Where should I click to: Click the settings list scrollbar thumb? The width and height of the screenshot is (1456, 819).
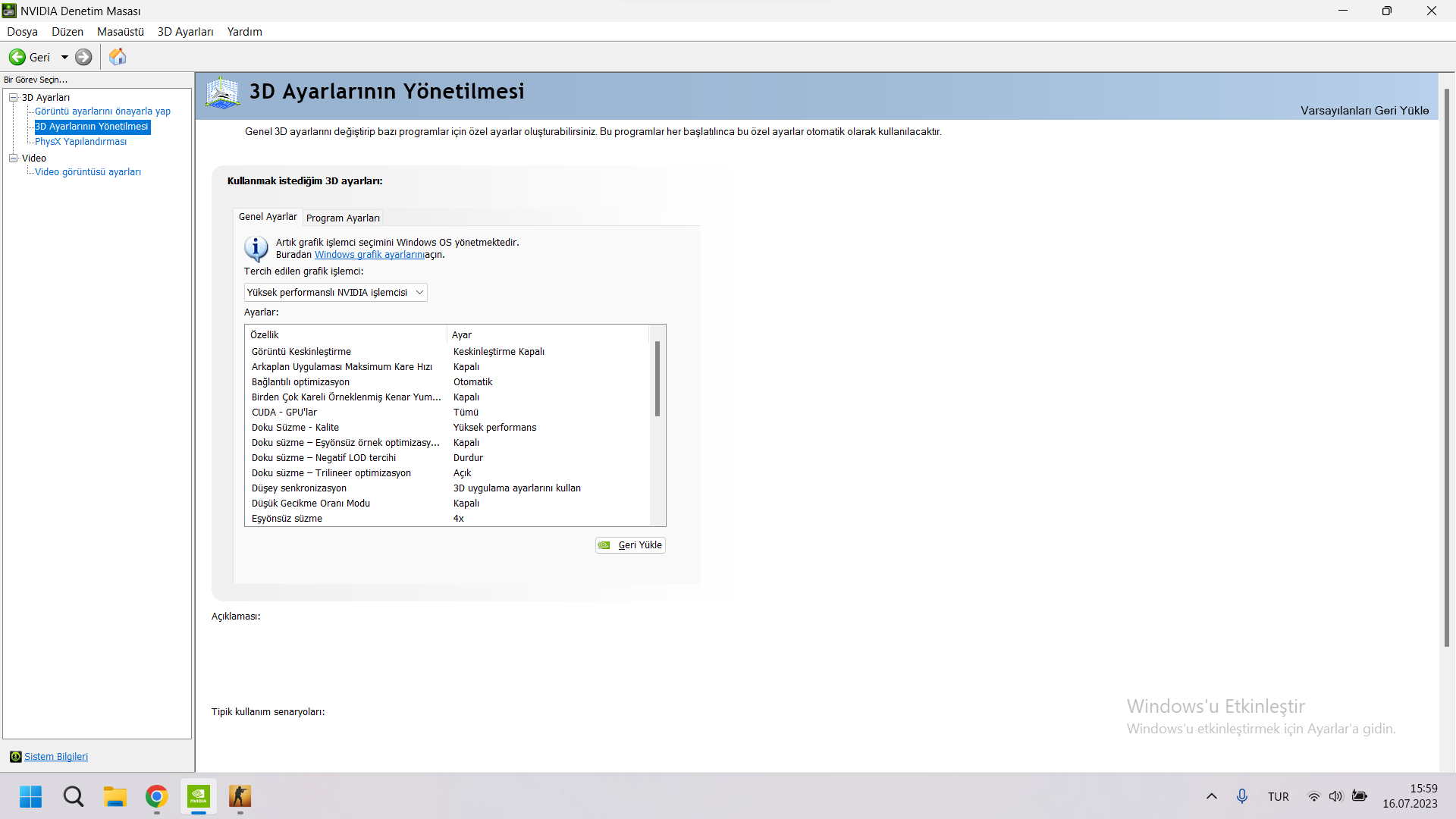(657, 378)
